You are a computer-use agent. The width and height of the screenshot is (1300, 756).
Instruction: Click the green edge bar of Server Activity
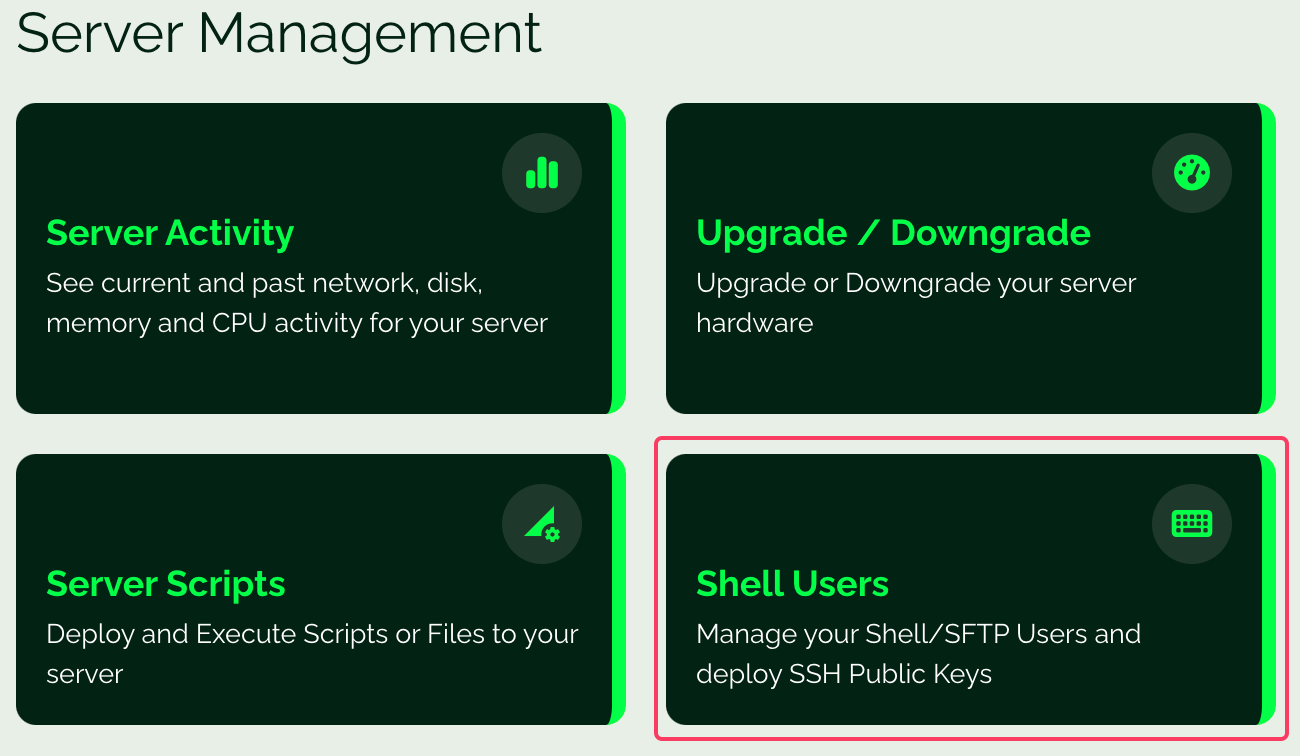tap(619, 258)
